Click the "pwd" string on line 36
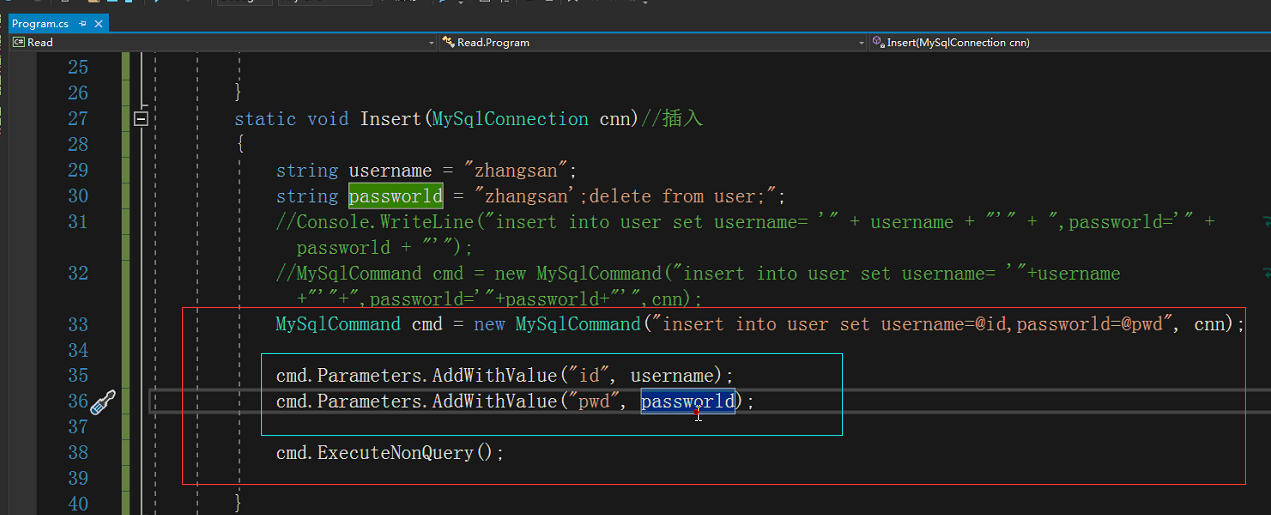Screen dimensions: 1271x515 coord(593,402)
